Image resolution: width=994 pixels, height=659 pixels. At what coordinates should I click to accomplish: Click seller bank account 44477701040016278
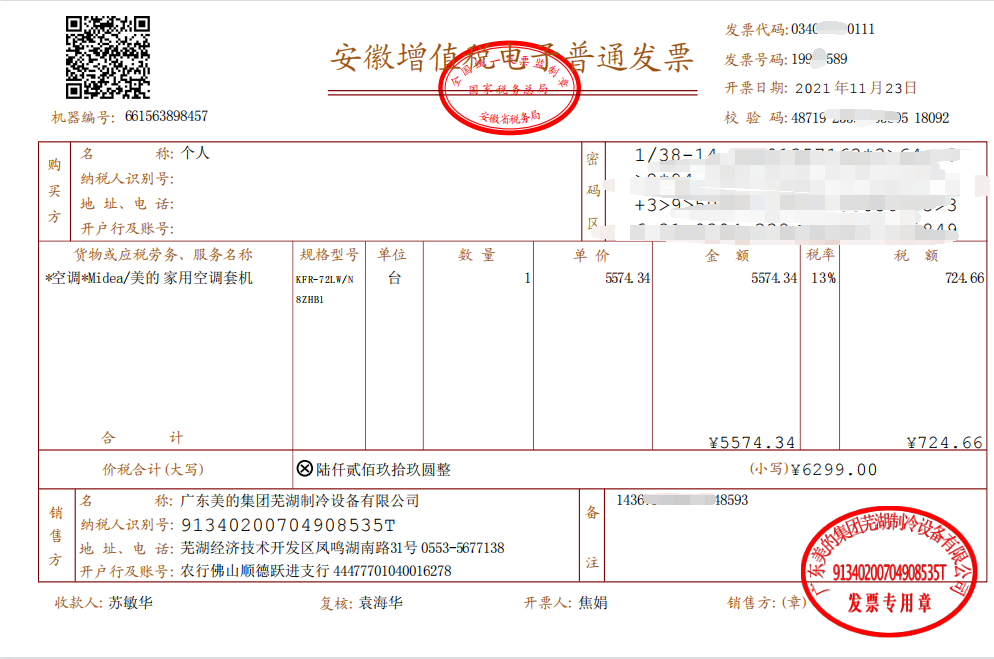tap(392, 571)
